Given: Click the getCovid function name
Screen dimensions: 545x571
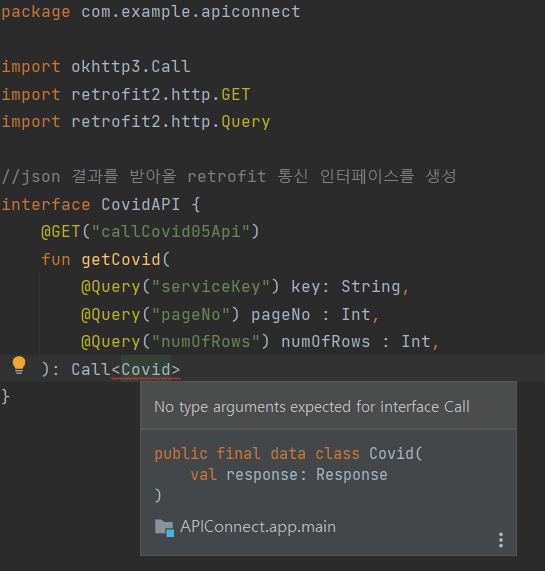Looking at the screenshot, I should click(121, 260).
